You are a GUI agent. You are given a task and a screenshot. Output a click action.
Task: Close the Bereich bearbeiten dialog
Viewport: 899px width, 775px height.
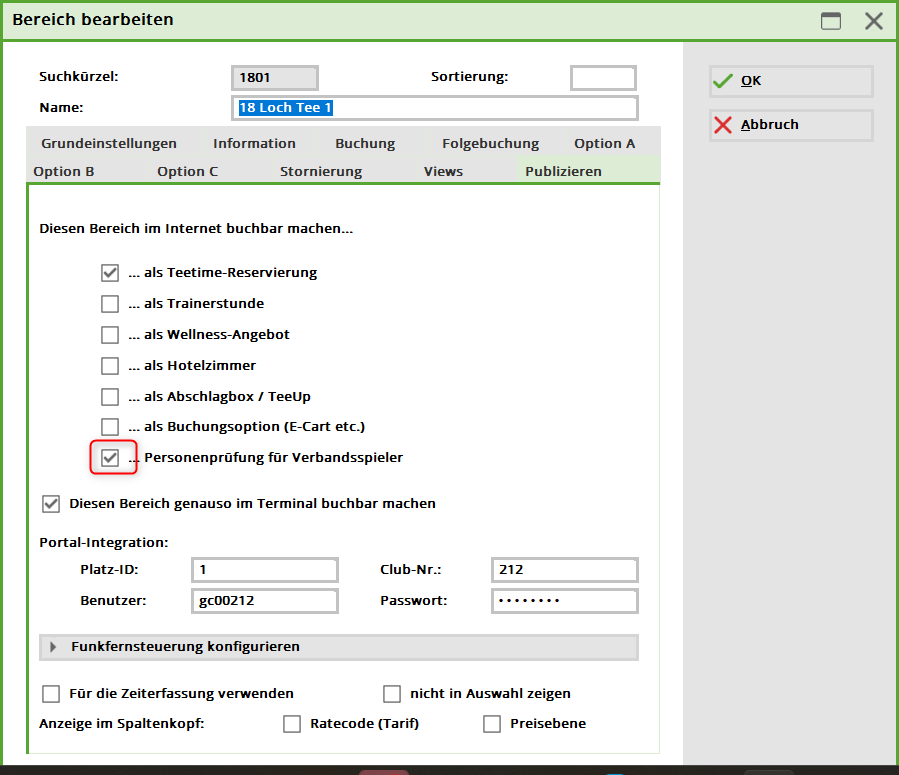click(873, 20)
